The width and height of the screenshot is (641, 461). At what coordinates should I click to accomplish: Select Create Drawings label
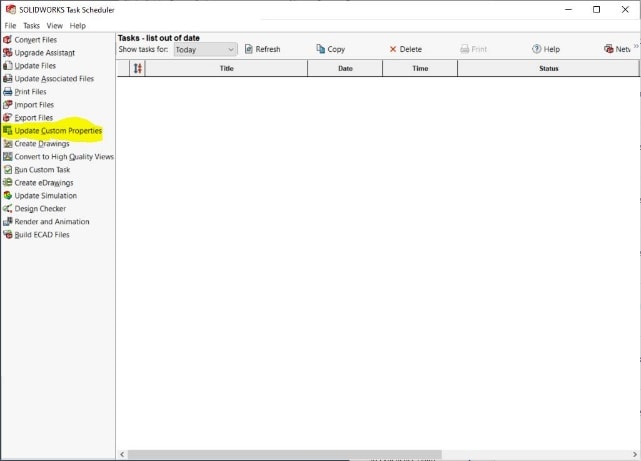point(42,144)
